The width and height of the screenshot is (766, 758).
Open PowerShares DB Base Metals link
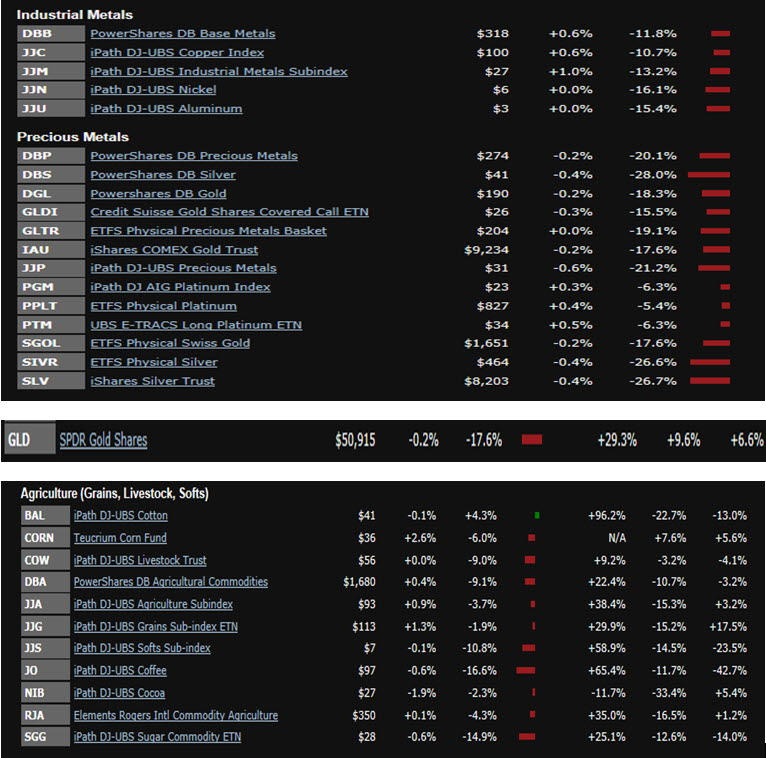pyautogui.click(x=182, y=33)
